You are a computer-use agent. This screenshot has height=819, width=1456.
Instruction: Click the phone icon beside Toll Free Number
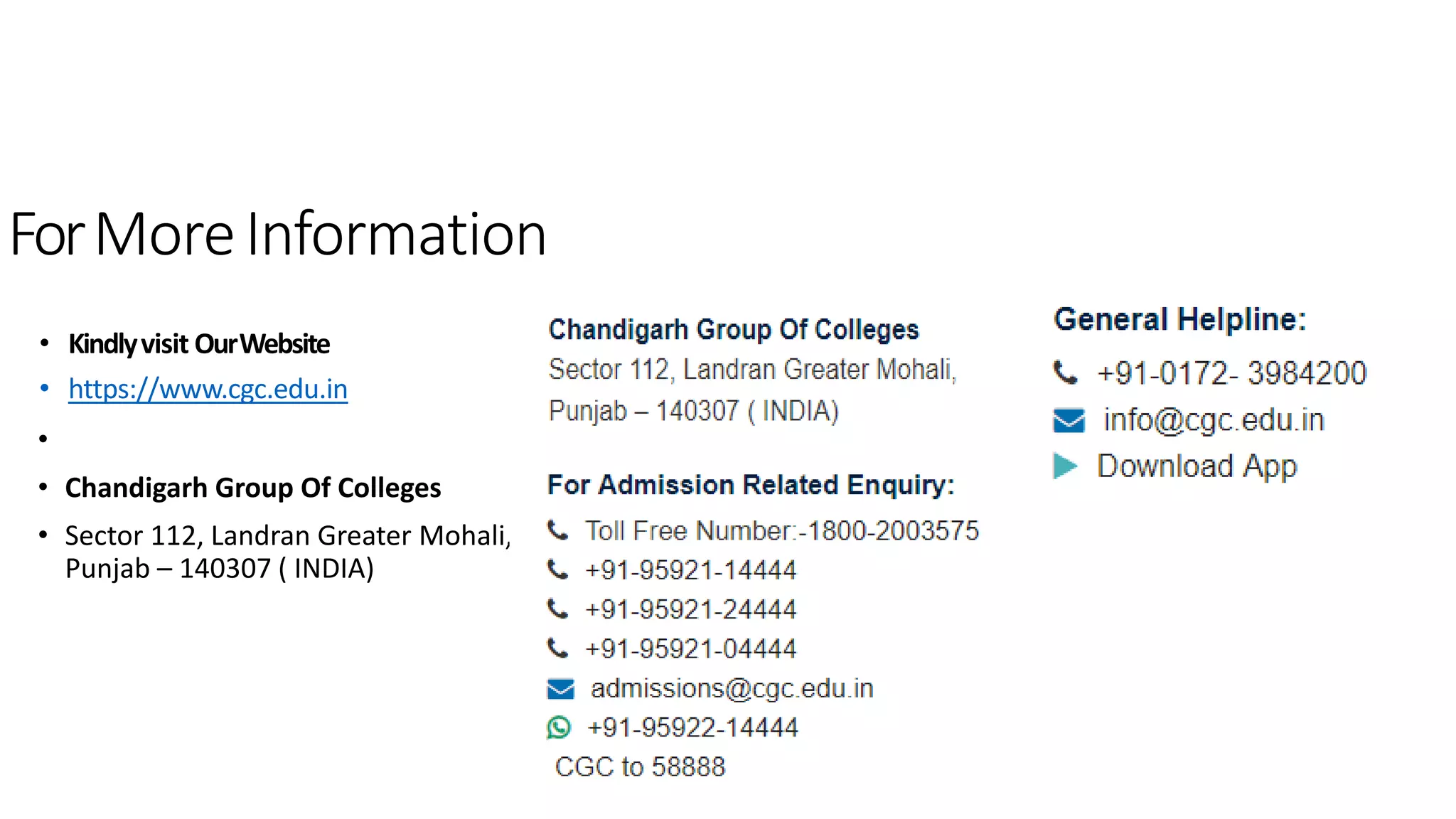coord(558,530)
